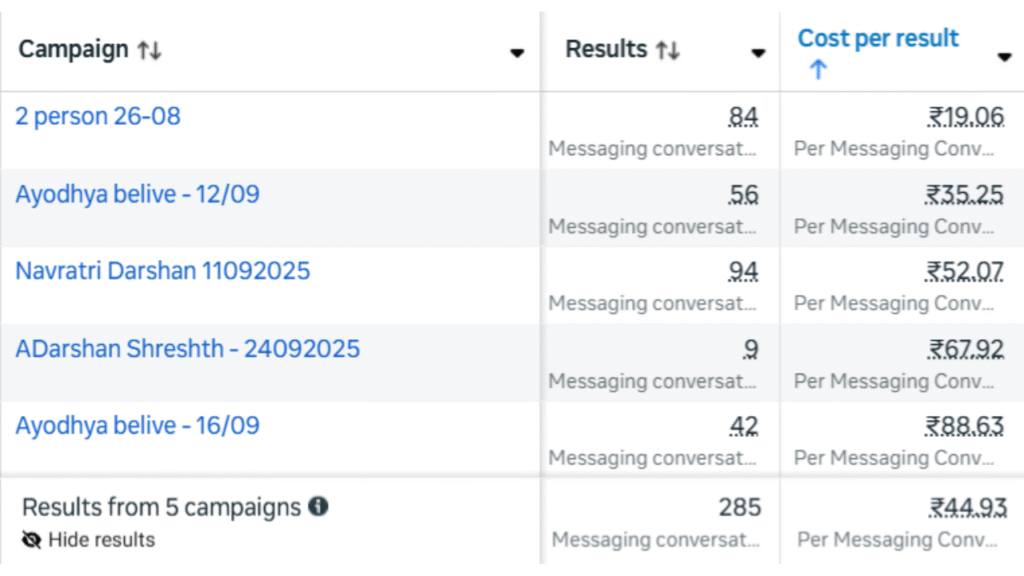Sort by Results using the sort arrows

668,50
